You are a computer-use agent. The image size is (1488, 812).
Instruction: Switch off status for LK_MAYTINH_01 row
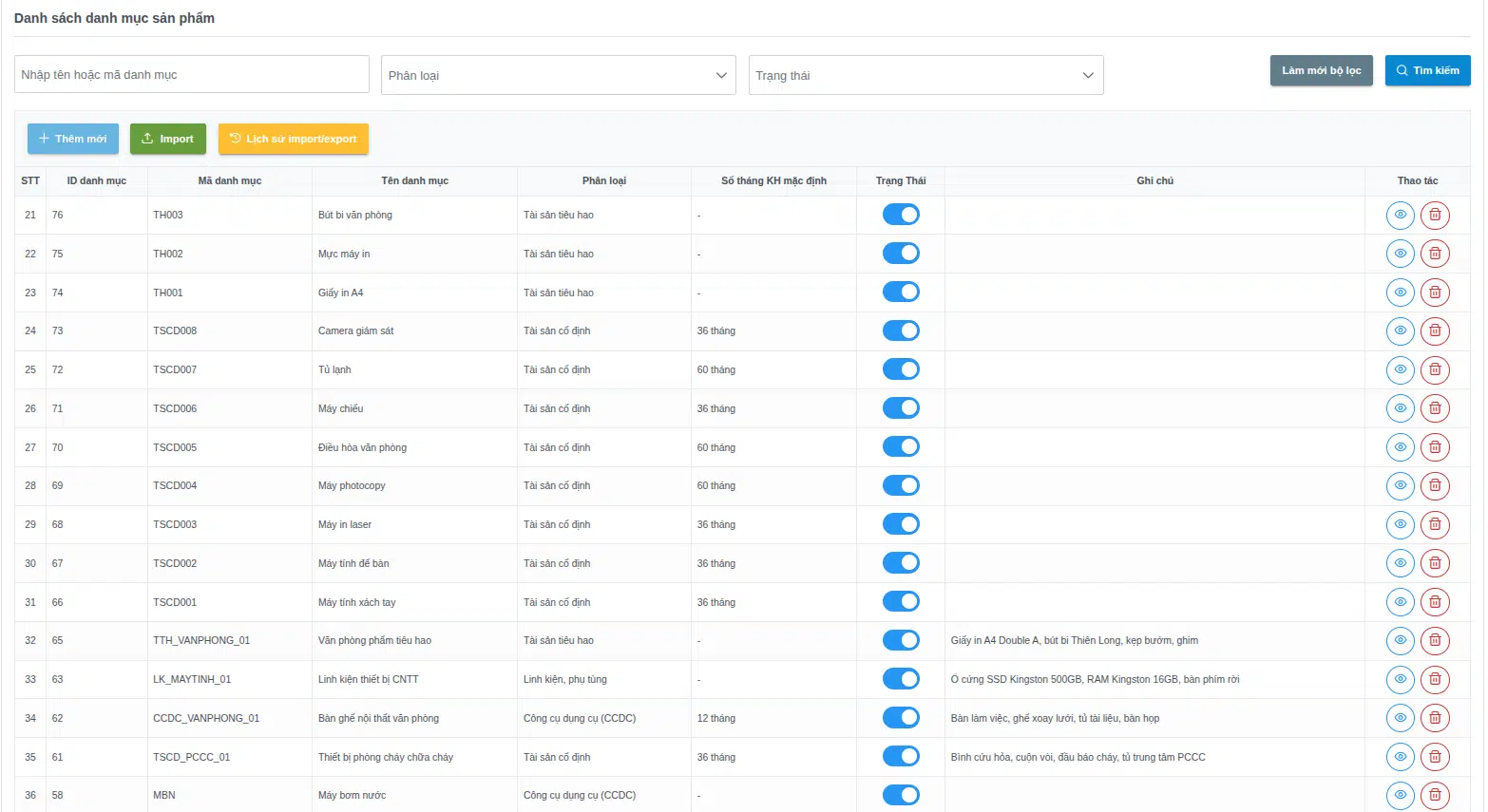click(901, 679)
